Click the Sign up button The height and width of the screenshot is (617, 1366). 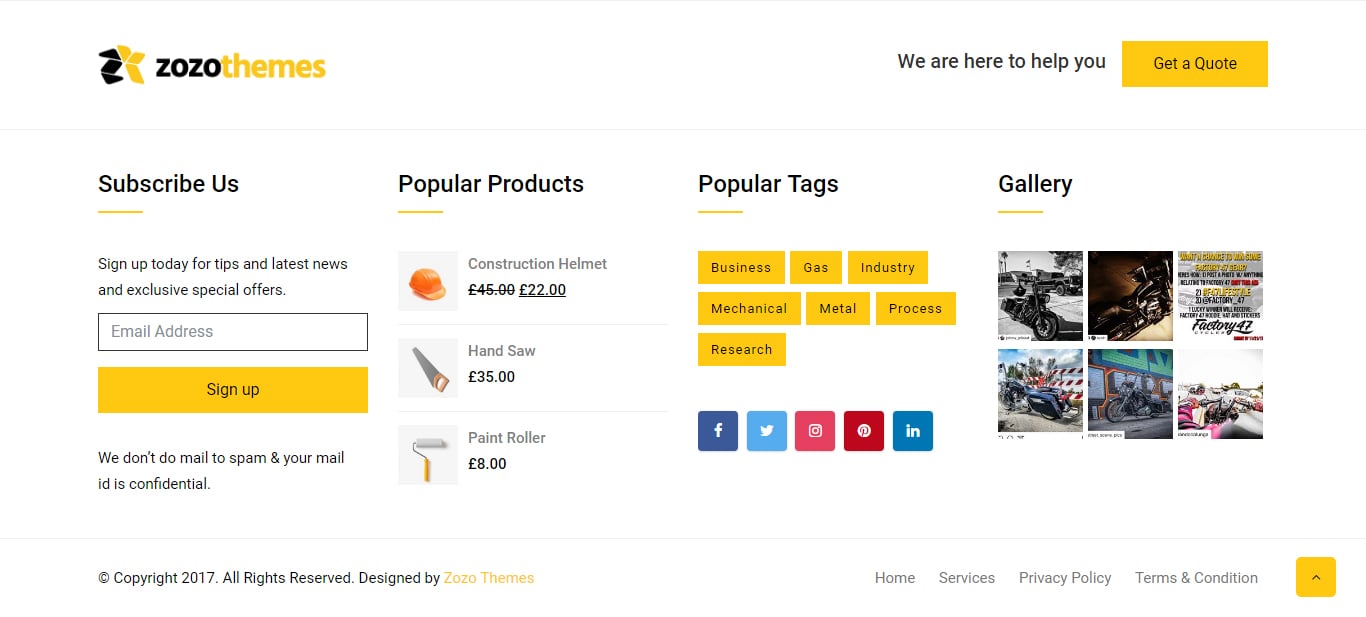pyautogui.click(x=233, y=390)
